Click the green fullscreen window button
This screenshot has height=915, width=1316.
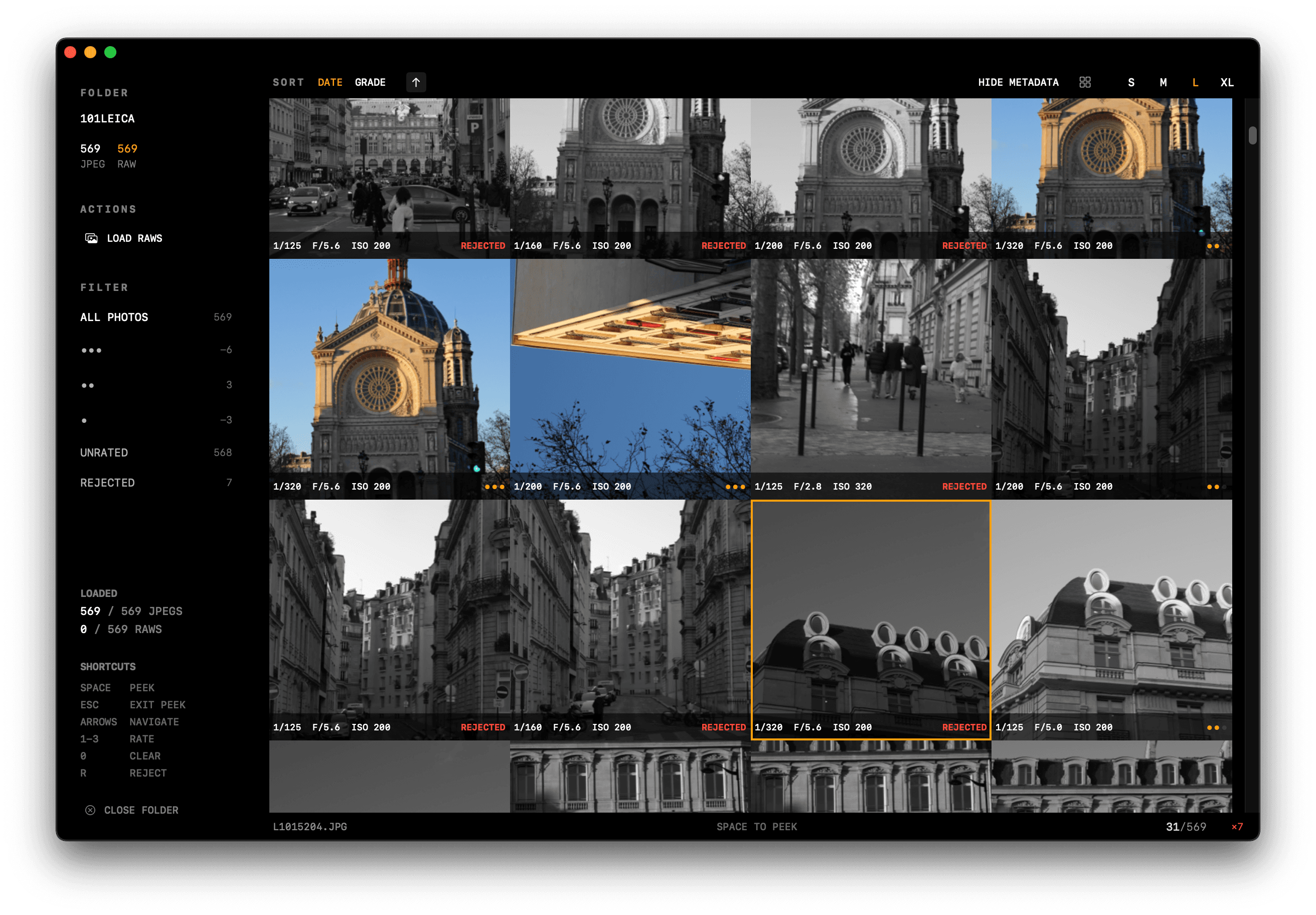pos(111,53)
